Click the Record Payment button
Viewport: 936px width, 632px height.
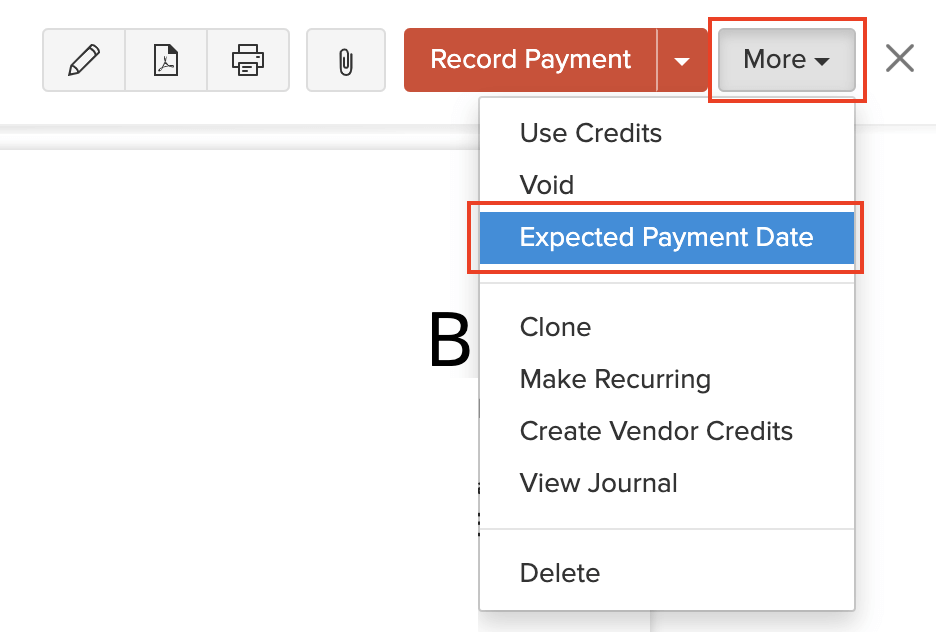[530, 59]
